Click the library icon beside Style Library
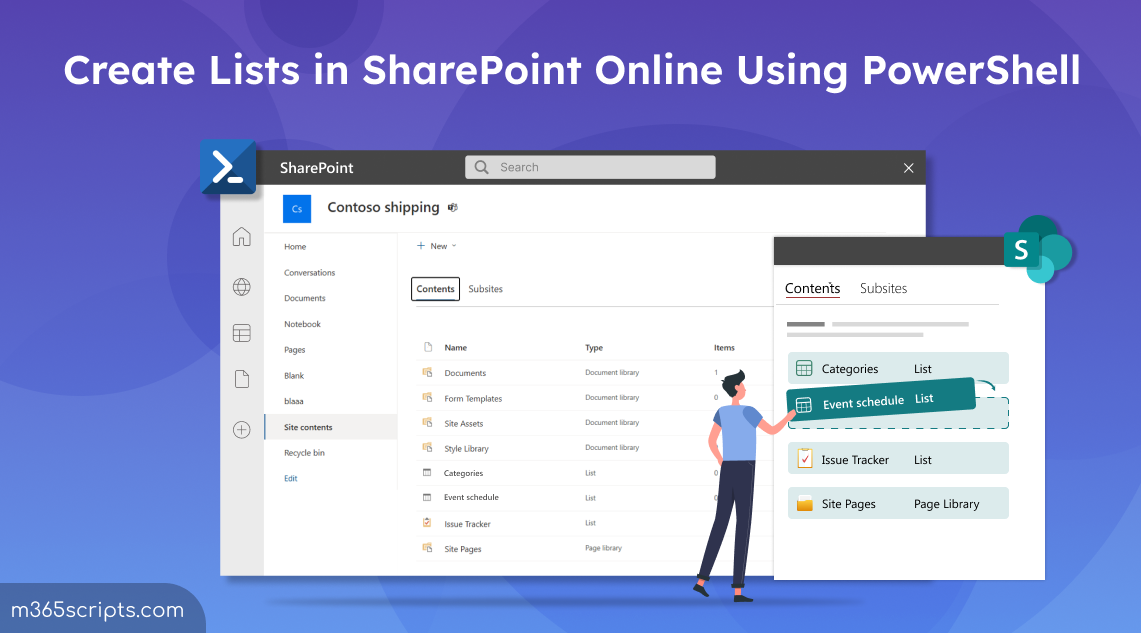Screen dimensions: 1141x633 point(427,448)
